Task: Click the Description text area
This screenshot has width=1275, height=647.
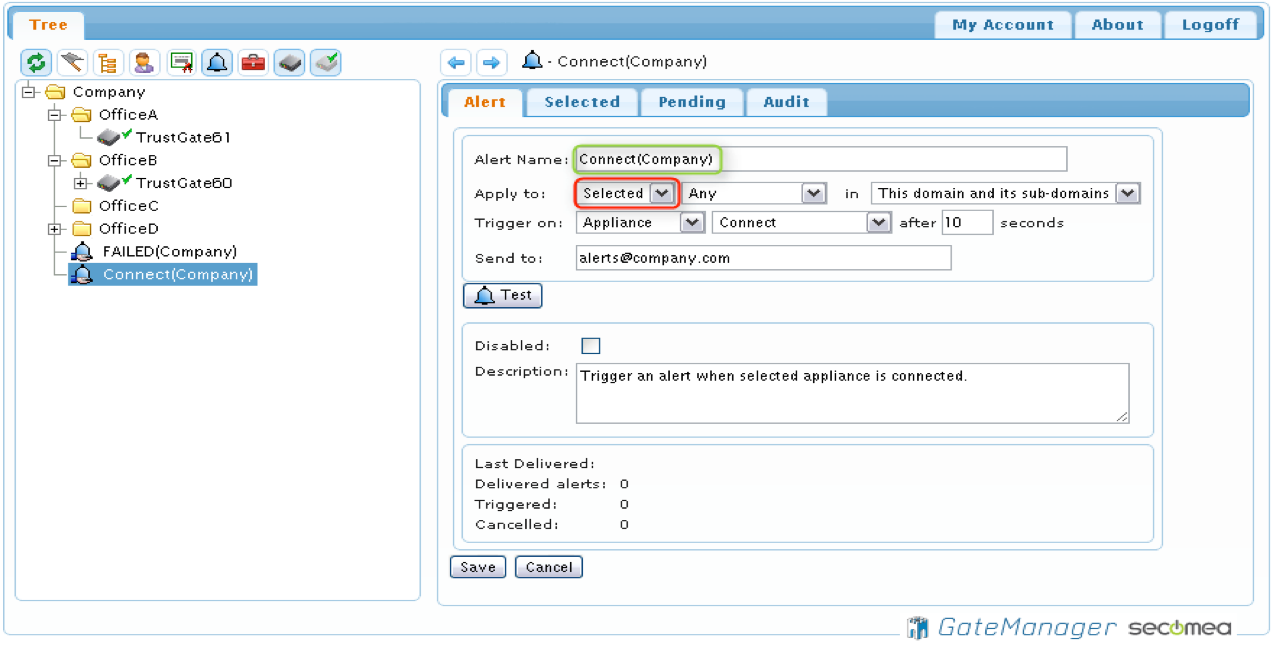Action: [x=853, y=393]
